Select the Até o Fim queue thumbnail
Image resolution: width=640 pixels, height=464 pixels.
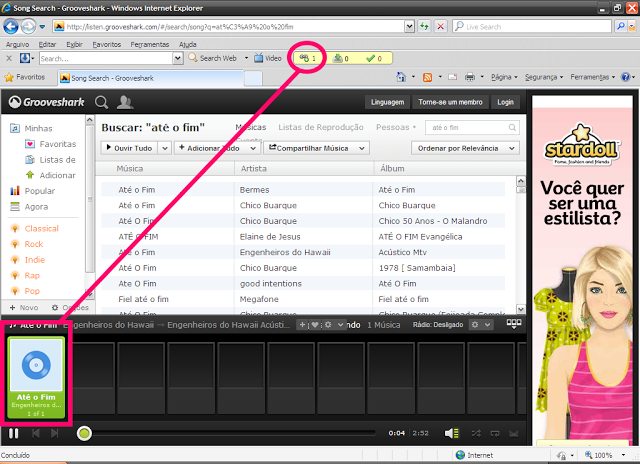tap(36, 378)
